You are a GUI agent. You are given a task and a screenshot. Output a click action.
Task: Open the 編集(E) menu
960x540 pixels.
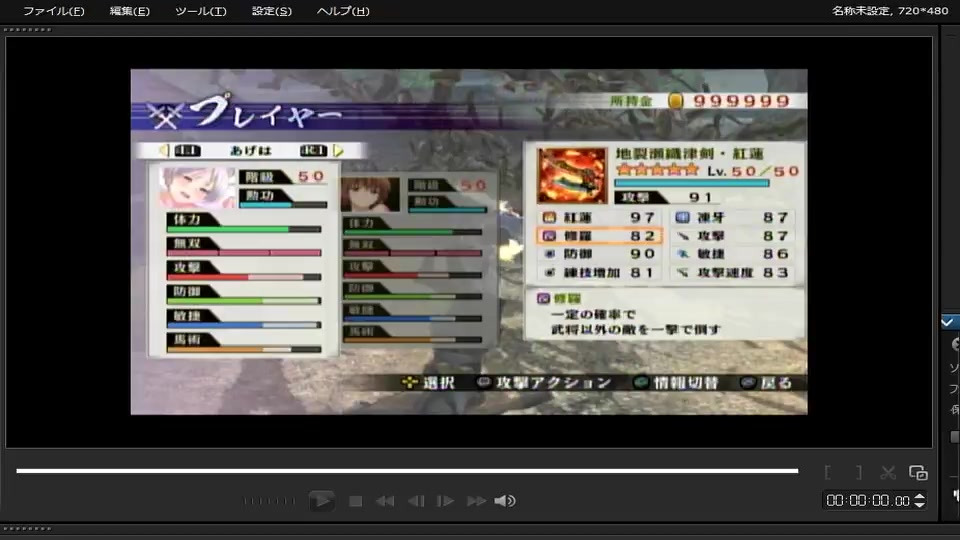[129, 11]
